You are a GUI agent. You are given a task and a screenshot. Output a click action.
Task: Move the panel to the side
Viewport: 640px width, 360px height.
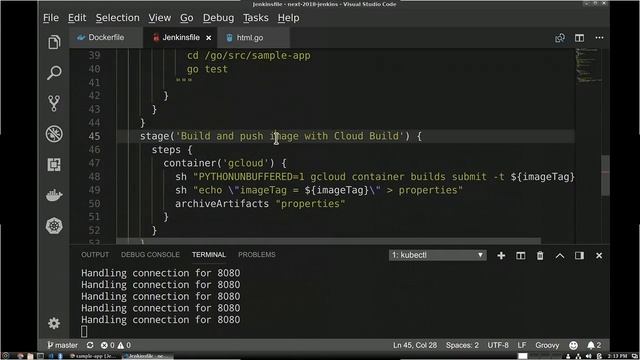pyautogui.click(x=579, y=256)
